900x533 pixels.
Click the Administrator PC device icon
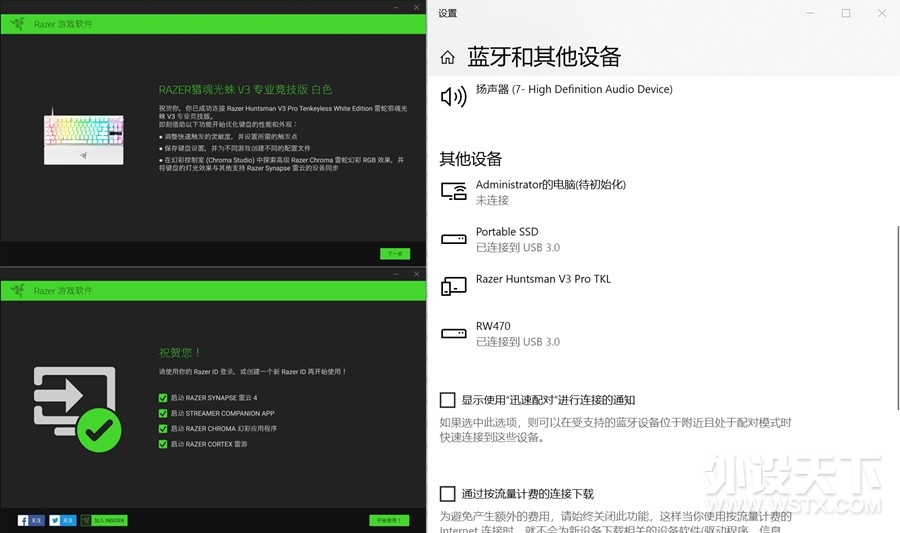(x=453, y=191)
